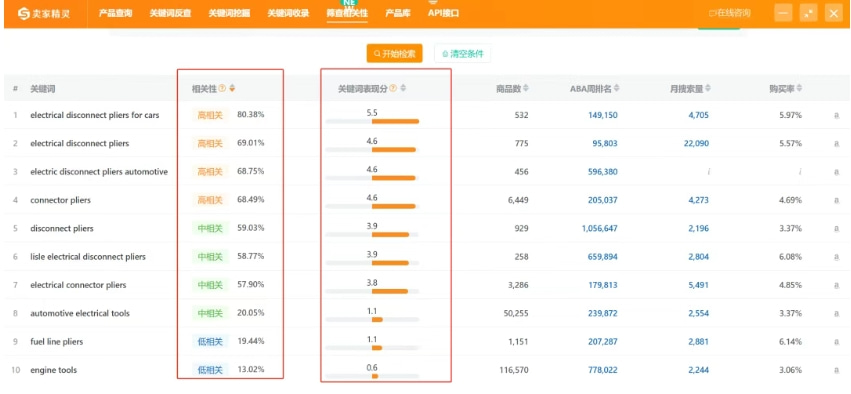Sort by 月搜索量 column arrows
Image resolution: width=851 pixels, height=394 pixels.
708,88
